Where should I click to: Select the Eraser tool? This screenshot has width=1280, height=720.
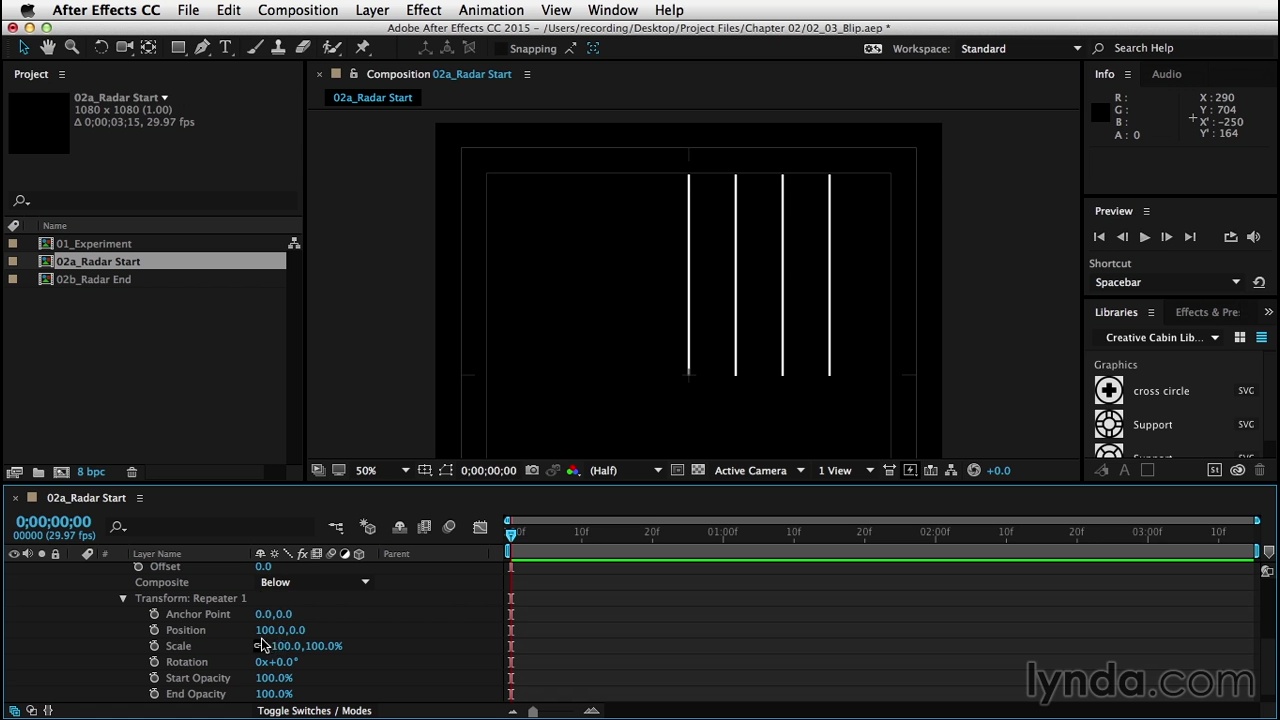tap(303, 47)
